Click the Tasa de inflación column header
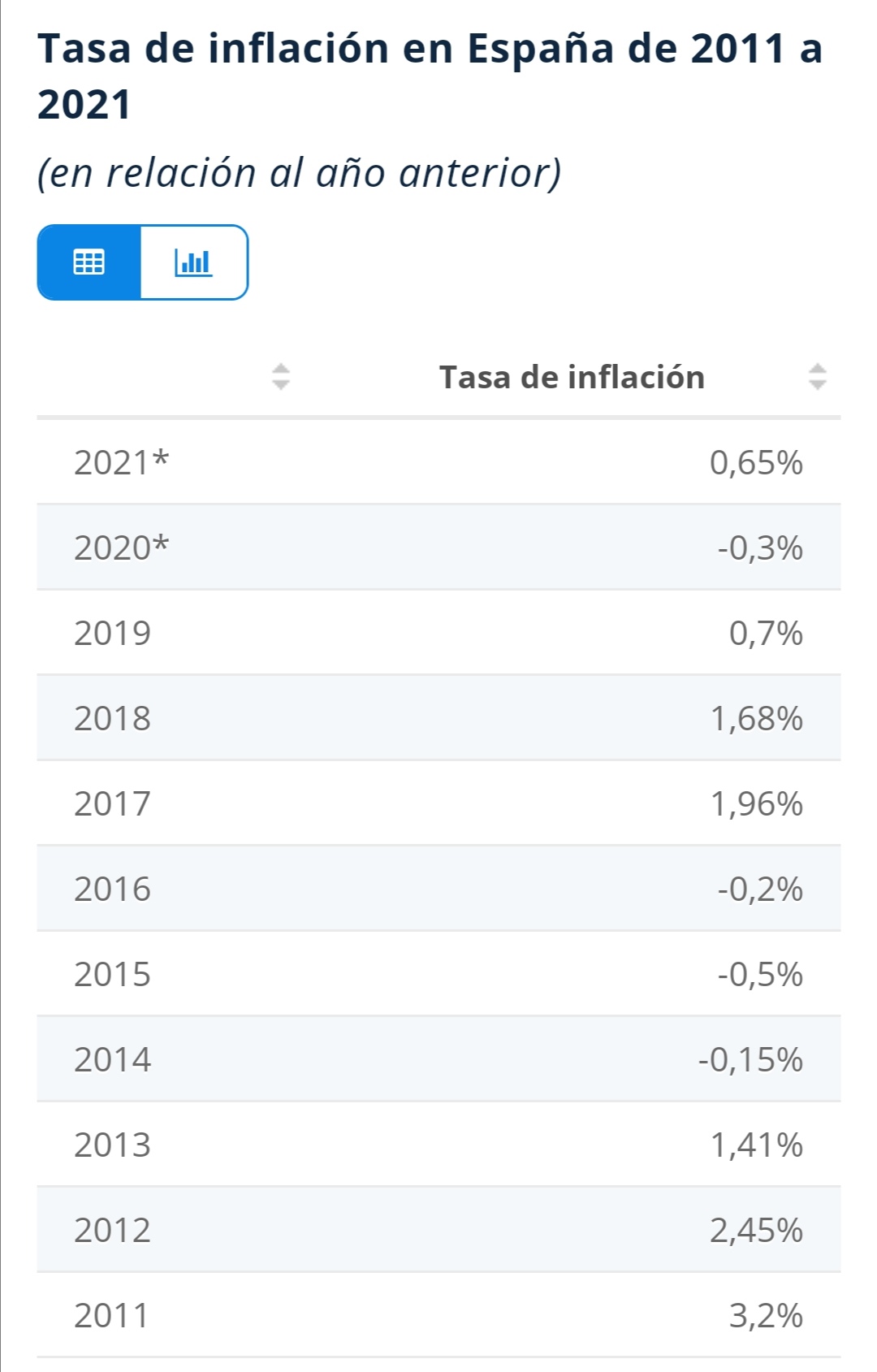877x1372 pixels. (572, 377)
